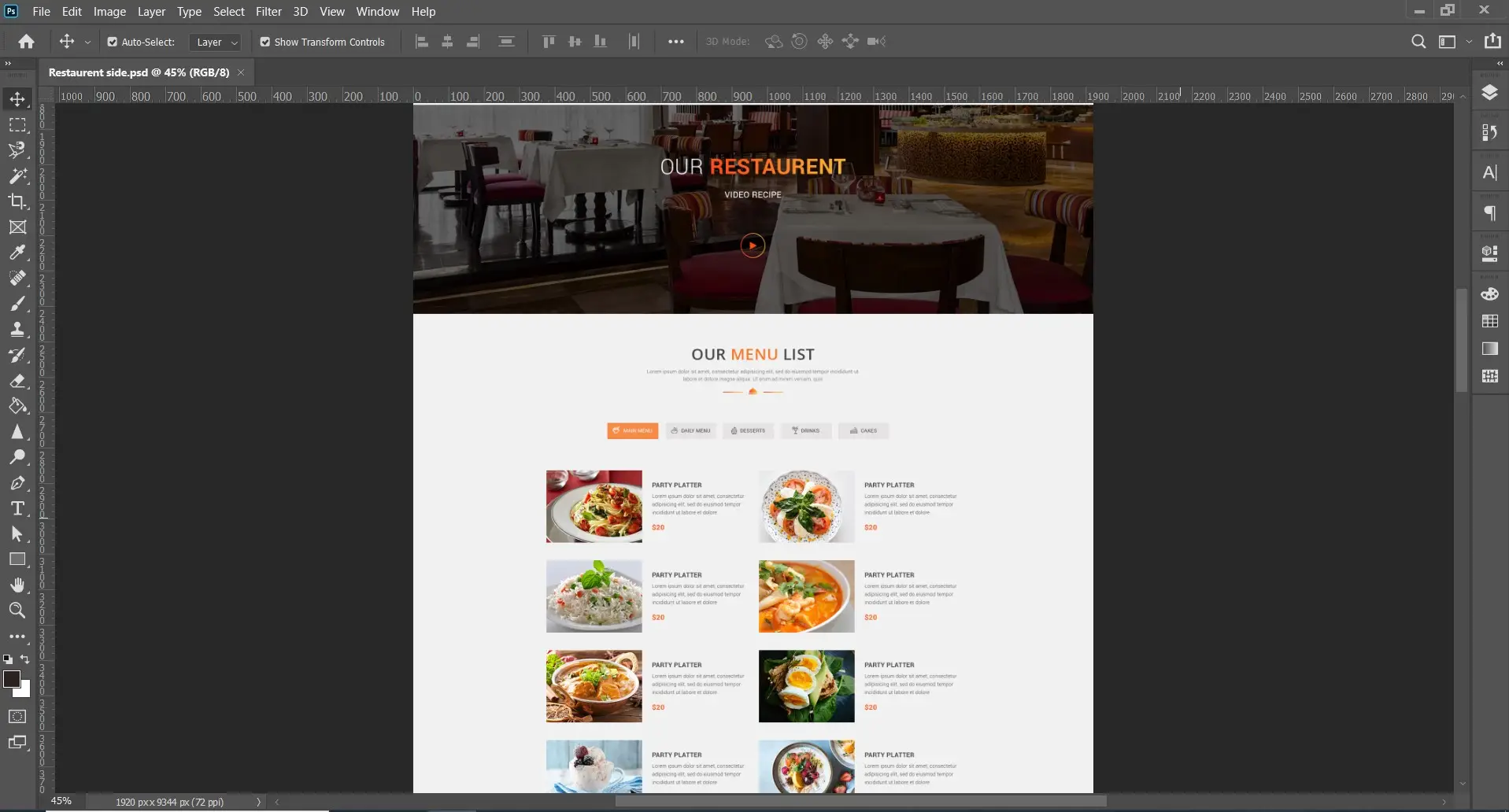
Task: Open the foreground color swatch
Action: pyautogui.click(x=12, y=679)
